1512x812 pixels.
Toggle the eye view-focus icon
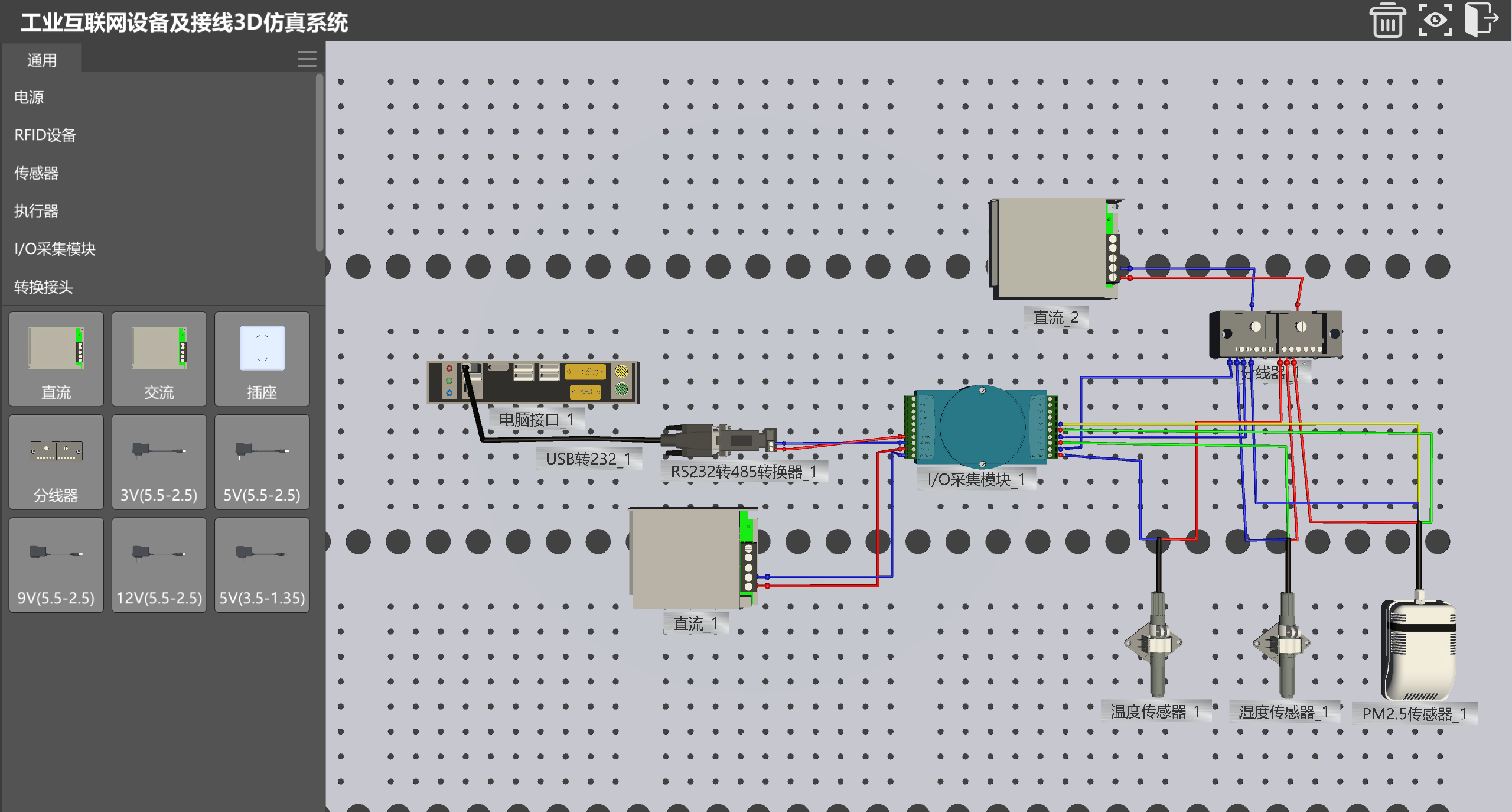coord(1435,21)
